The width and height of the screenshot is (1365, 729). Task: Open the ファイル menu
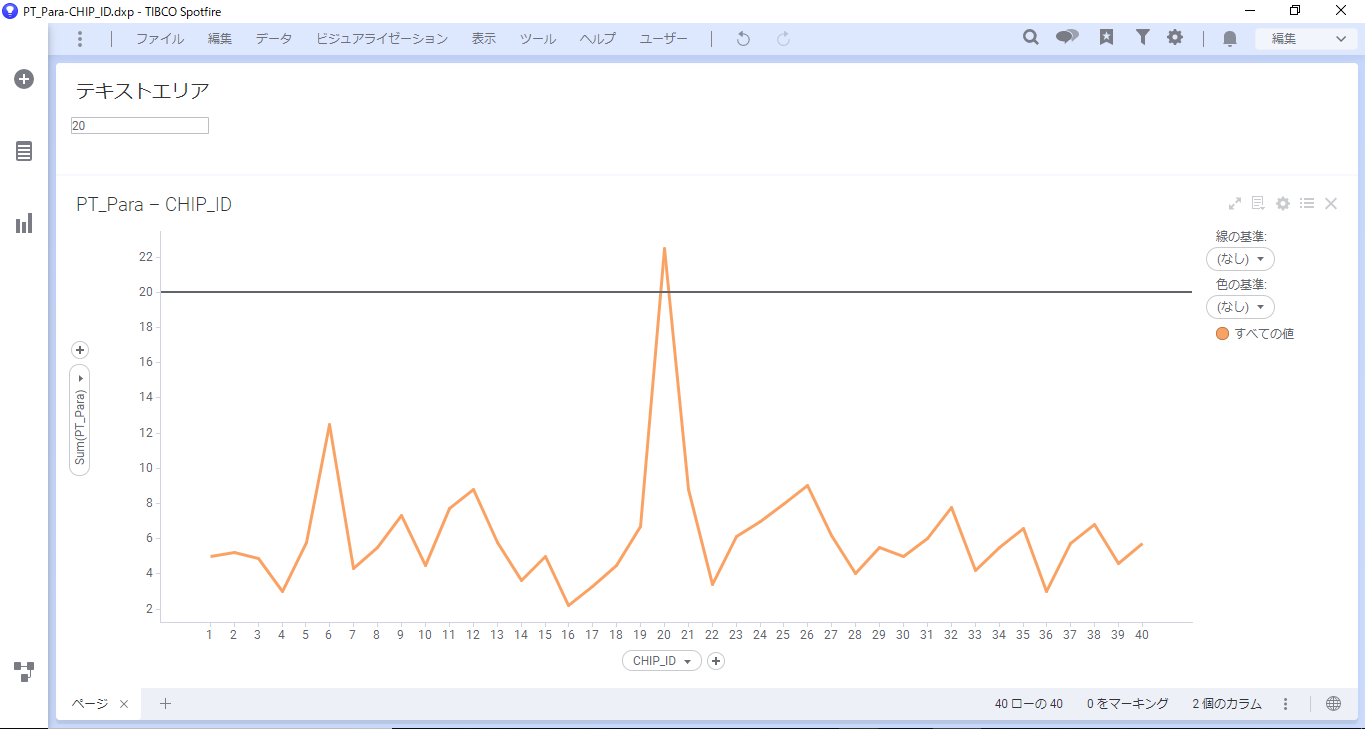coord(160,39)
